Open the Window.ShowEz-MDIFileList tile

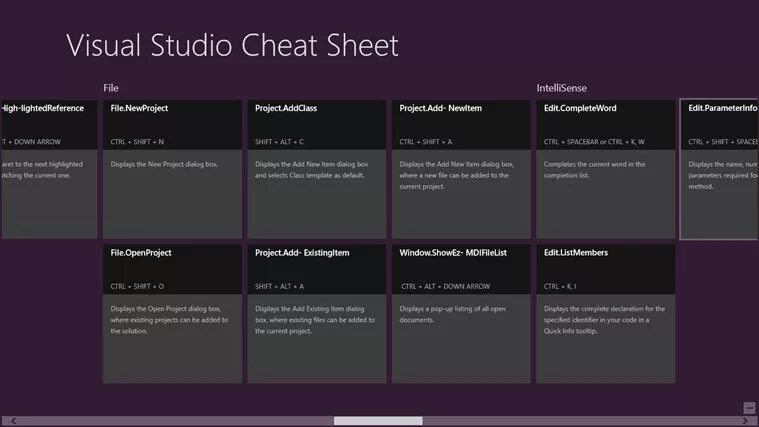click(x=461, y=314)
